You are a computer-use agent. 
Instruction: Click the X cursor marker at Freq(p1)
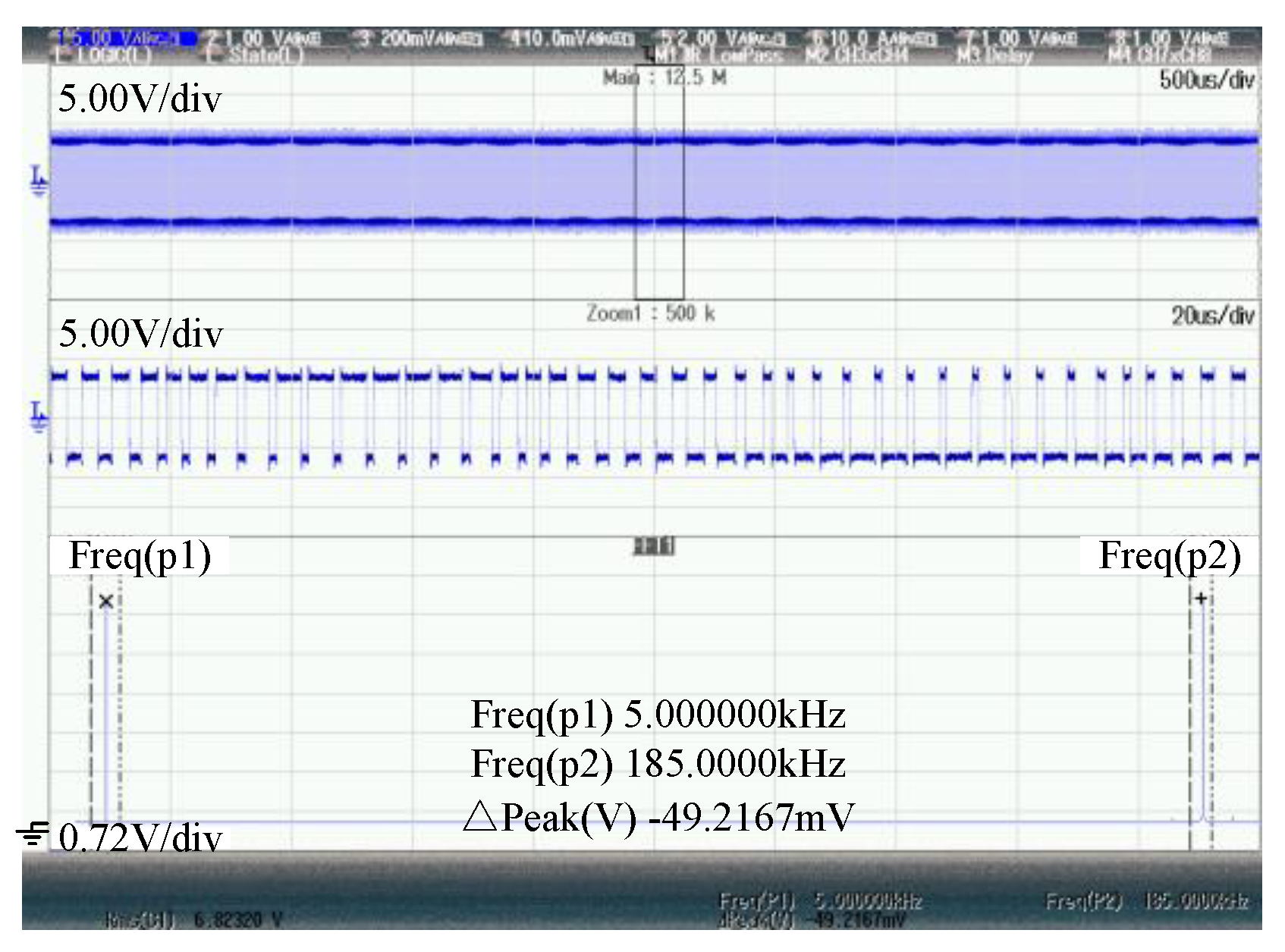(x=106, y=602)
